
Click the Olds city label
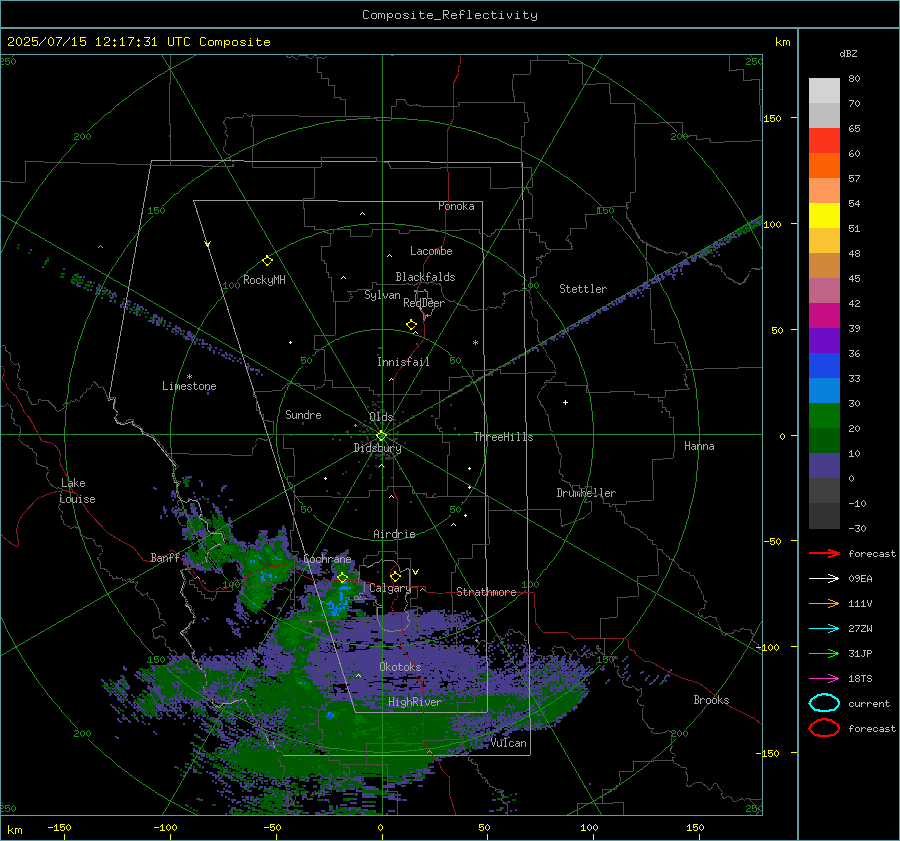coord(381,417)
